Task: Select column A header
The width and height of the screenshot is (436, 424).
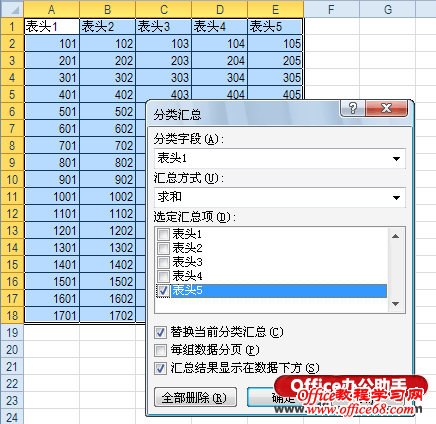Action: click(x=52, y=9)
